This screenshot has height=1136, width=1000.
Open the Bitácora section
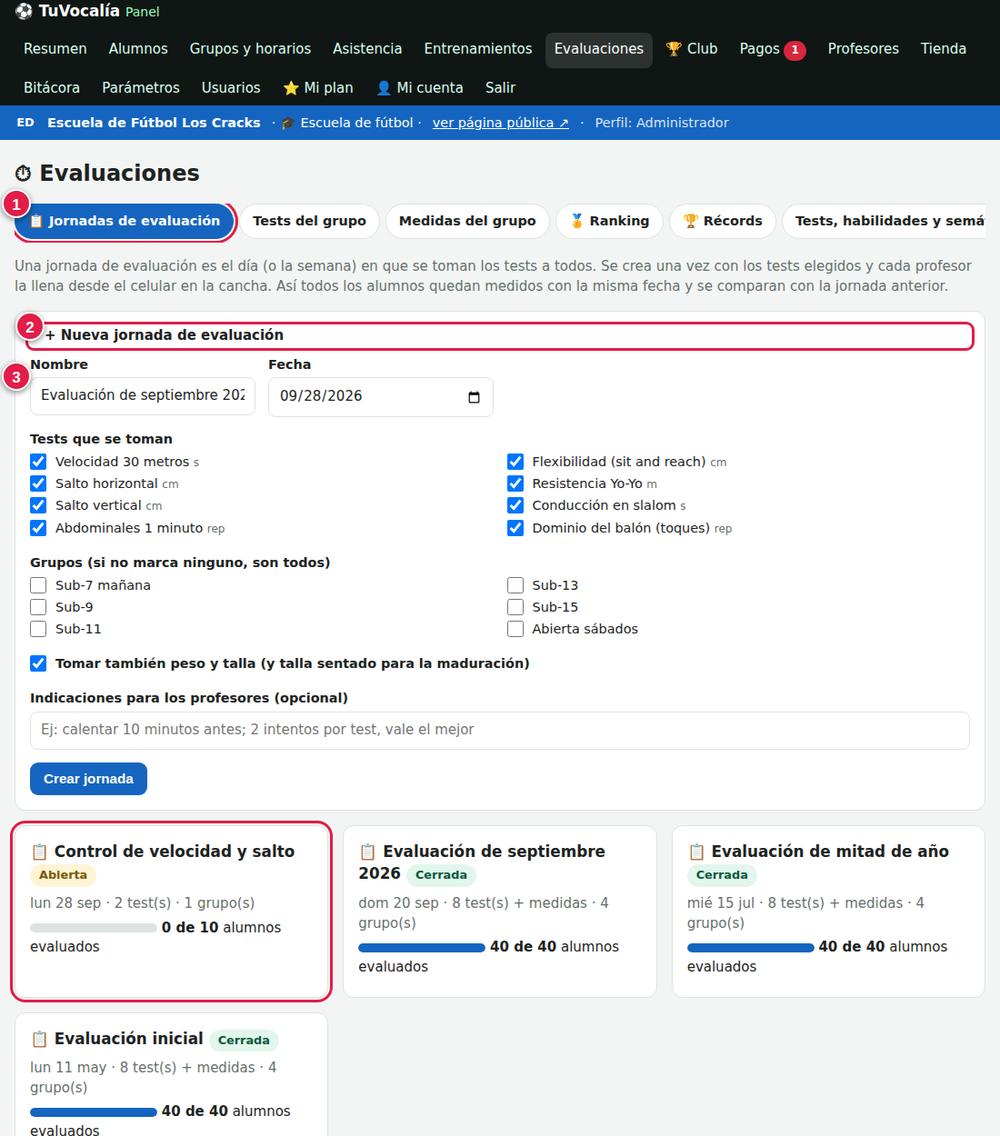pos(52,88)
